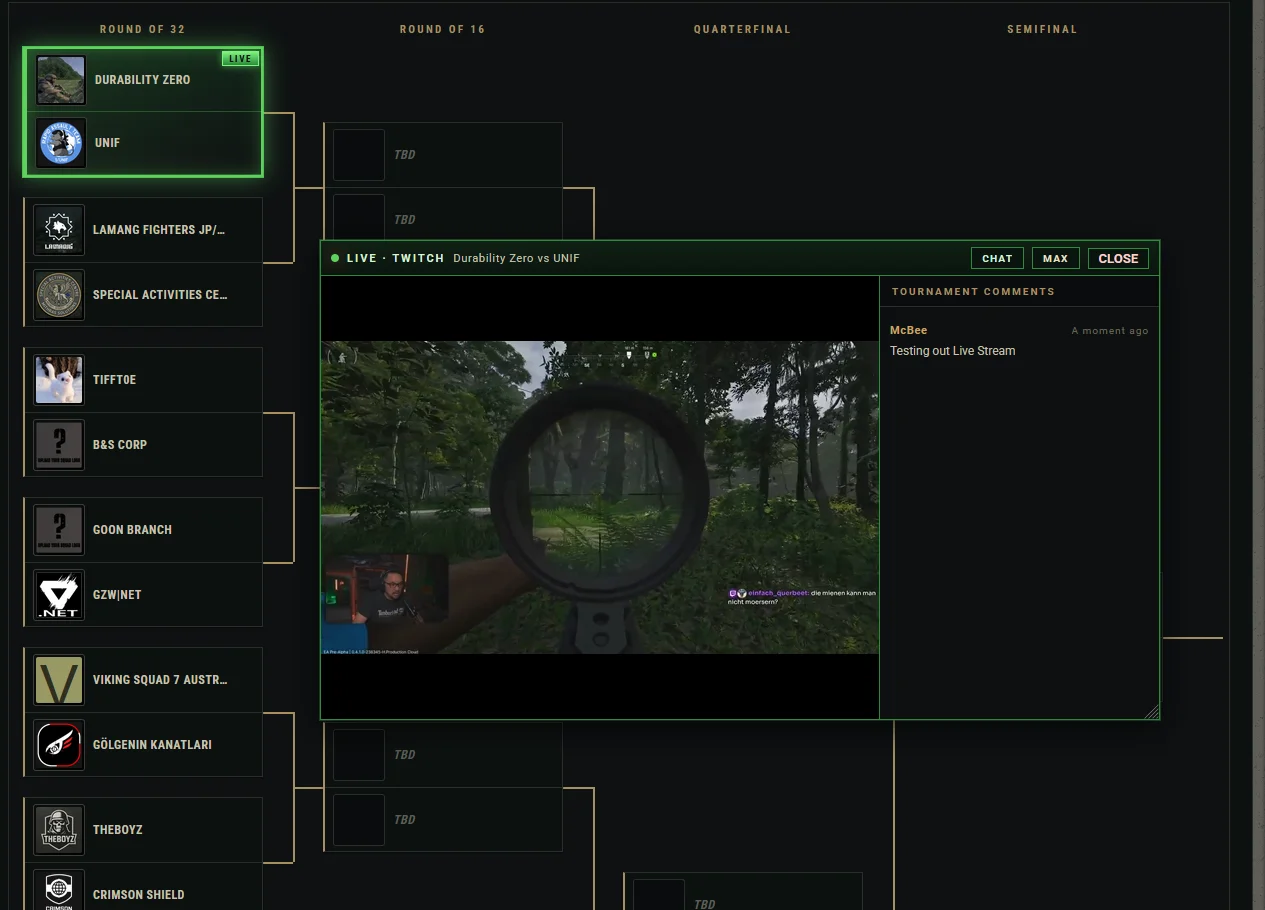This screenshot has width=1265, height=910.
Task: Click the Lamang Fighters team logo
Action: click(x=59, y=230)
